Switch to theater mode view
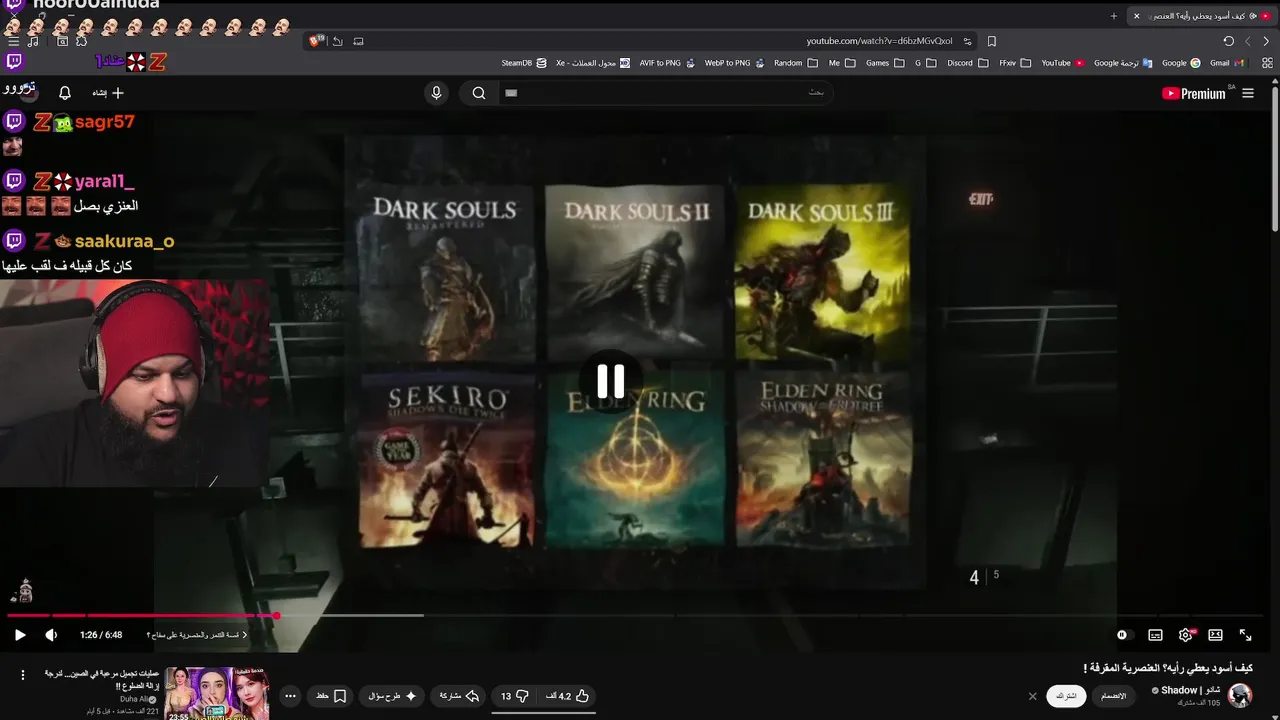Image resolution: width=1280 pixels, height=720 pixels. 1215,635
